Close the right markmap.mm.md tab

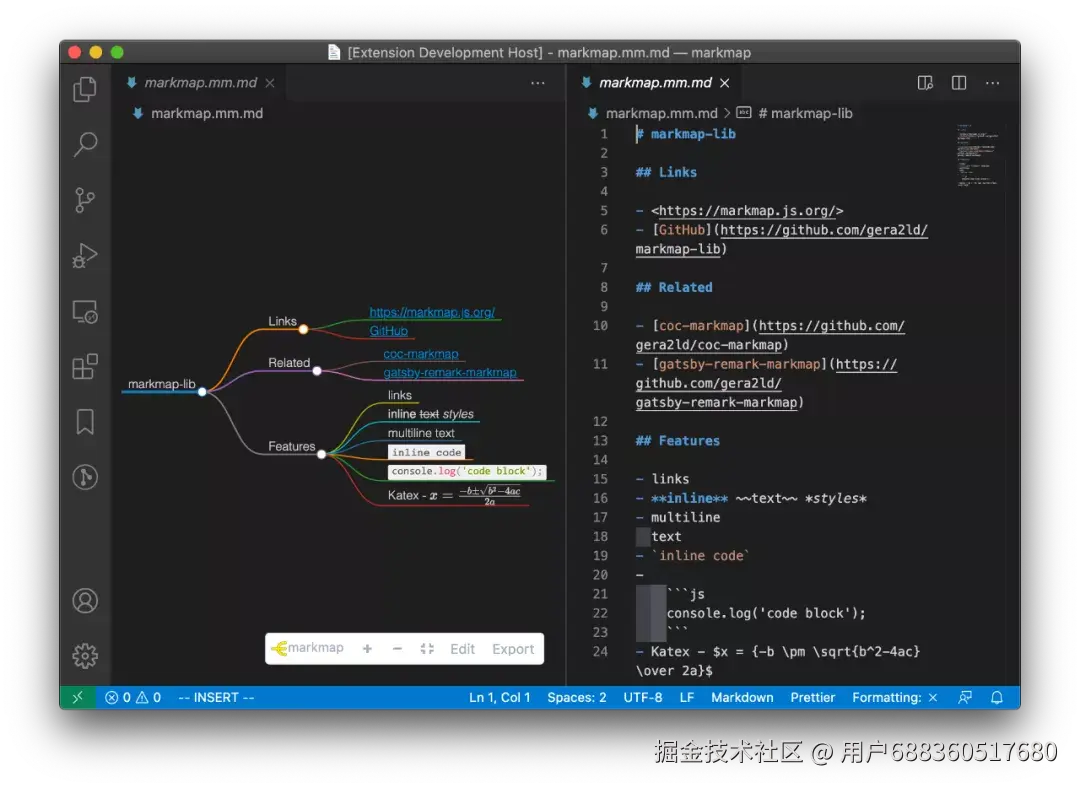[725, 83]
